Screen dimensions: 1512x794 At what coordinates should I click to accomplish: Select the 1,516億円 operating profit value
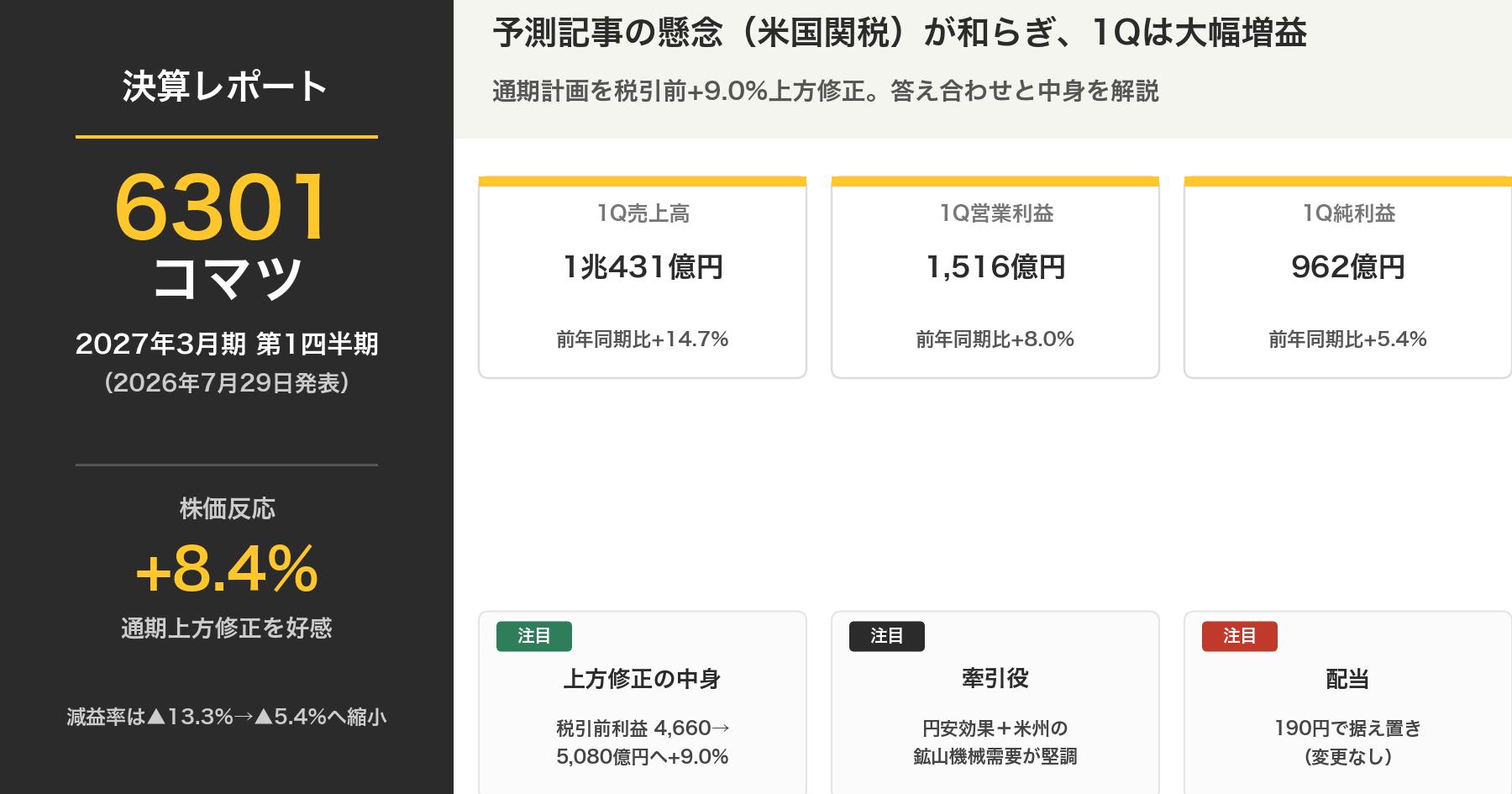(x=995, y=267)
